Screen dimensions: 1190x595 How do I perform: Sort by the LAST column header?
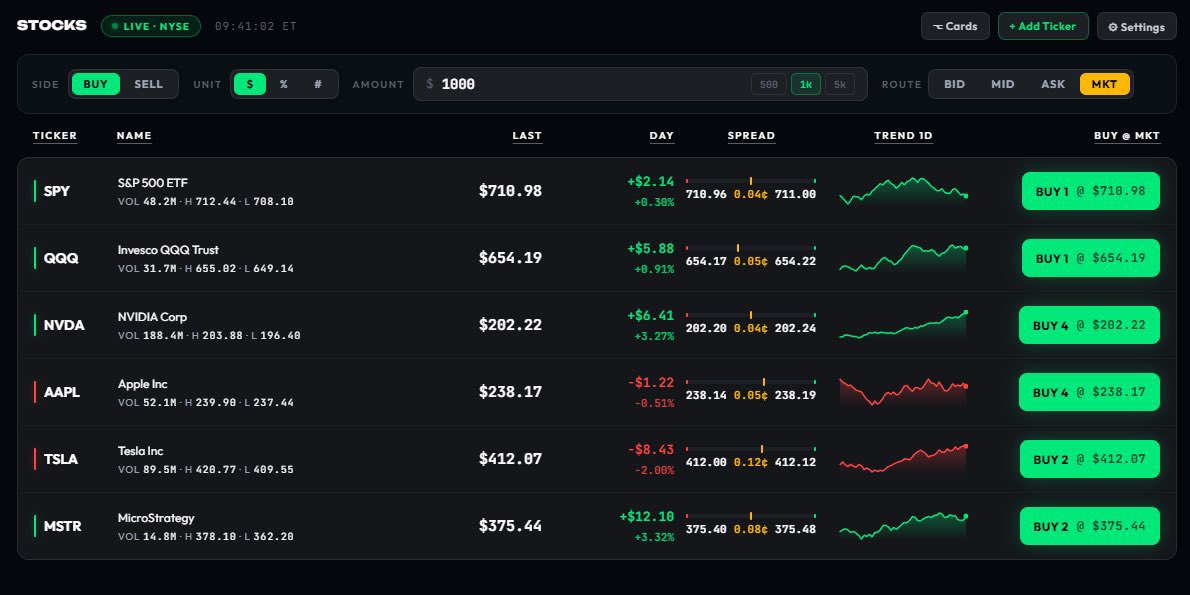[527, 136]
